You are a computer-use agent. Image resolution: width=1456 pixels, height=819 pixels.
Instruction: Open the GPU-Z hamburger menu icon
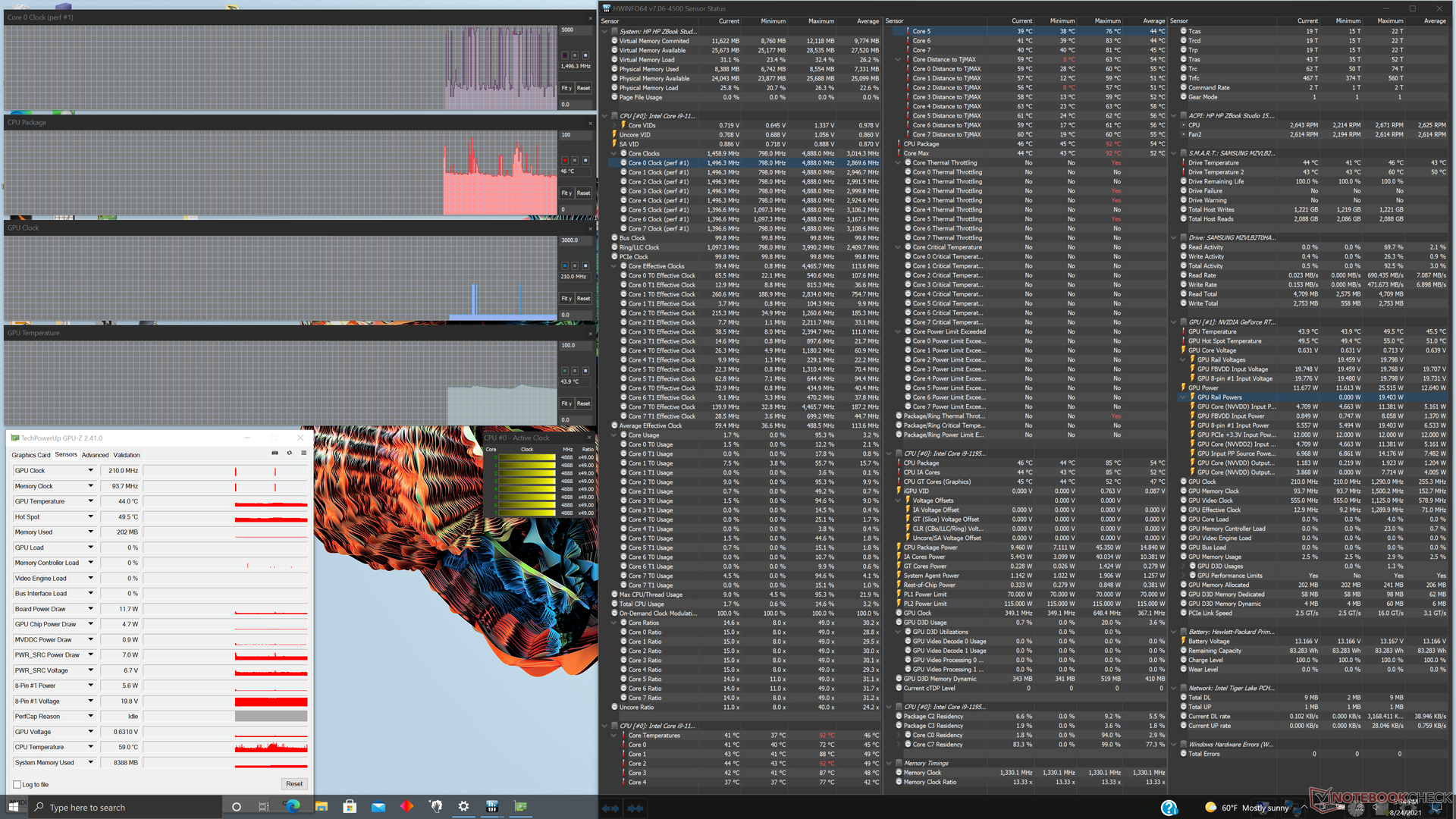click(303, 453)
